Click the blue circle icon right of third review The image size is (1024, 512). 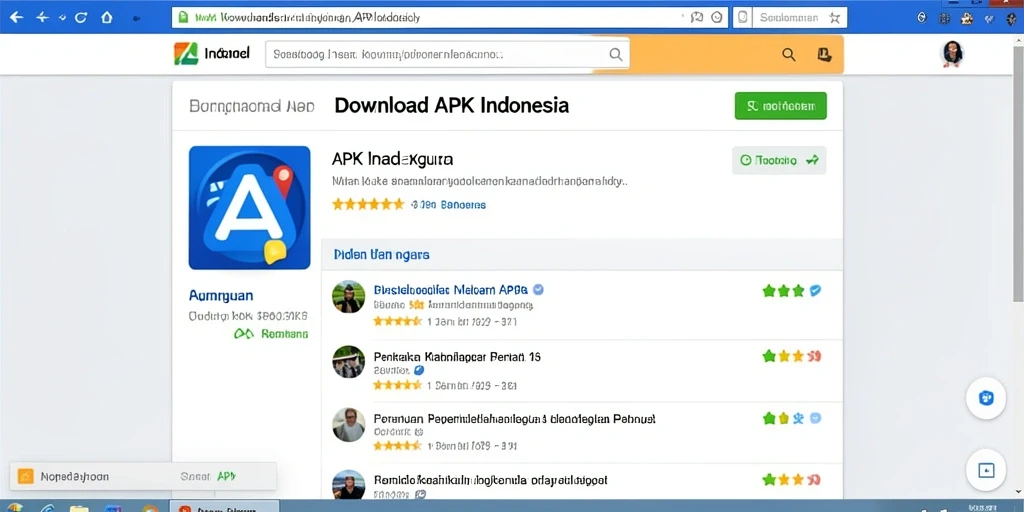815,418
